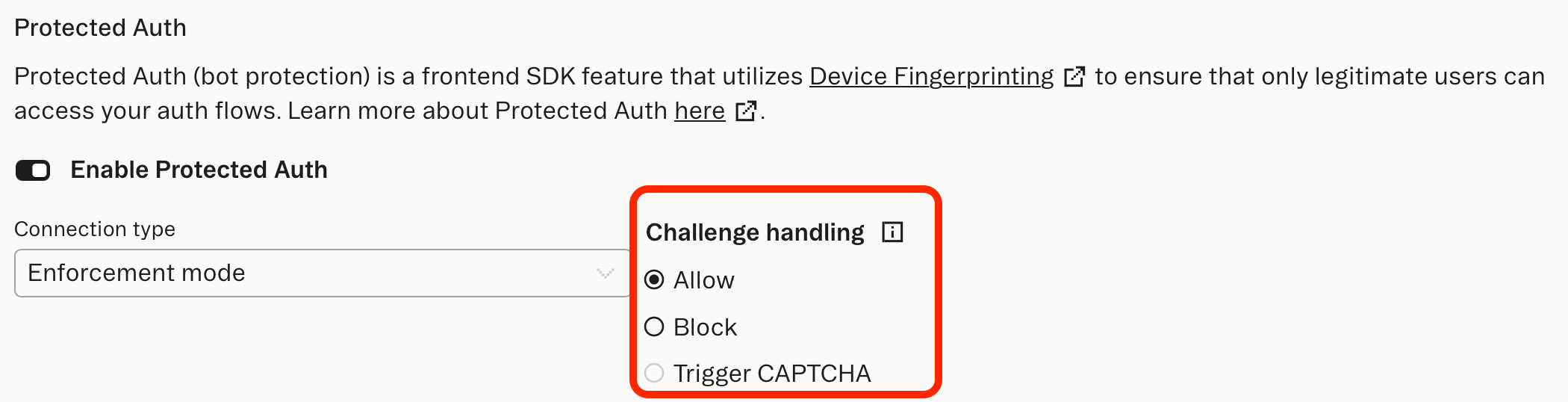Click the "Allow" option label
Screen dimensions: 1568x402
click(x=704, y=280)
